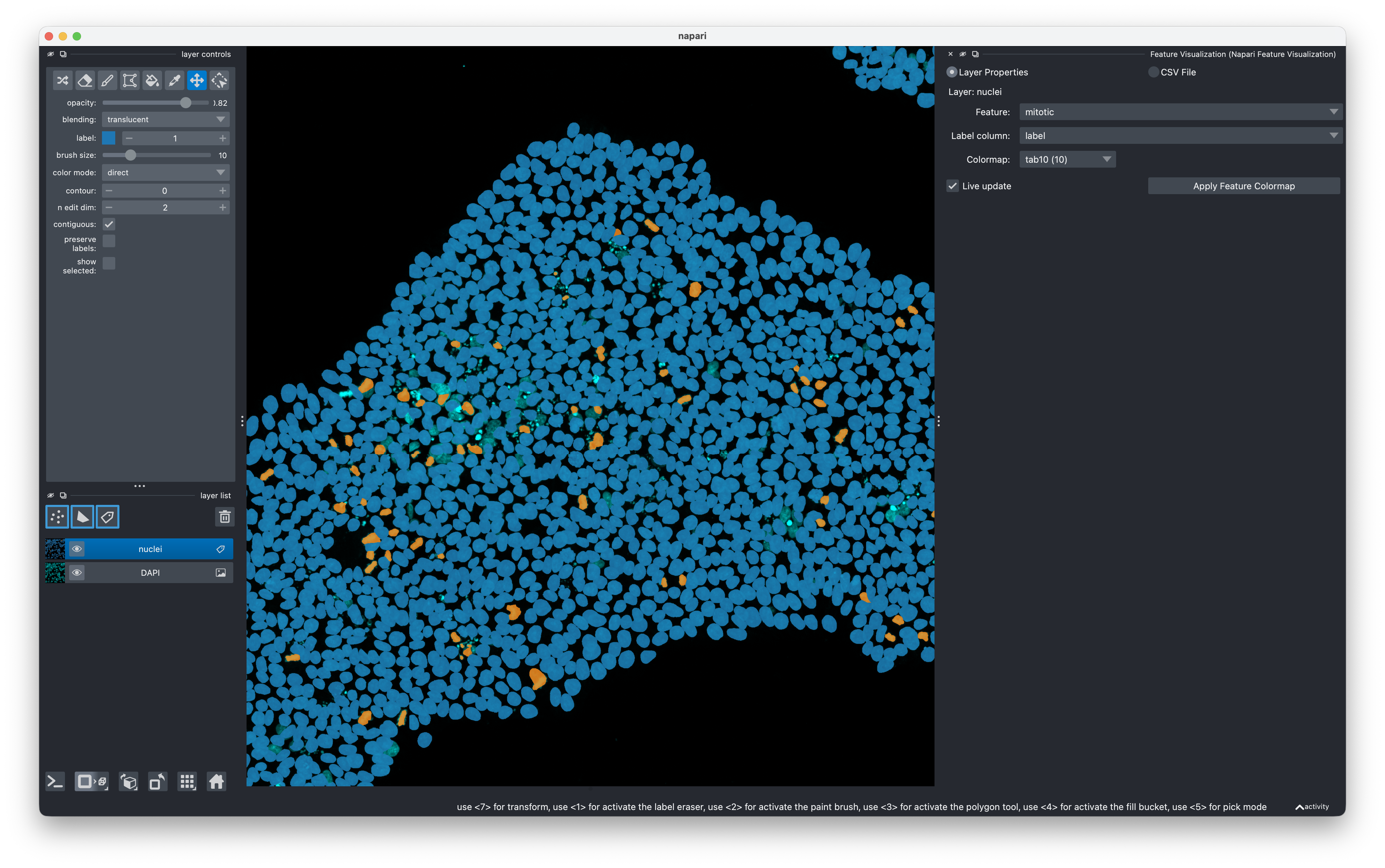Image resolution: width=1385 pixels, height=868 pixels.
Task: Float the Feature Visualization panel
Action: coord(975,54)
